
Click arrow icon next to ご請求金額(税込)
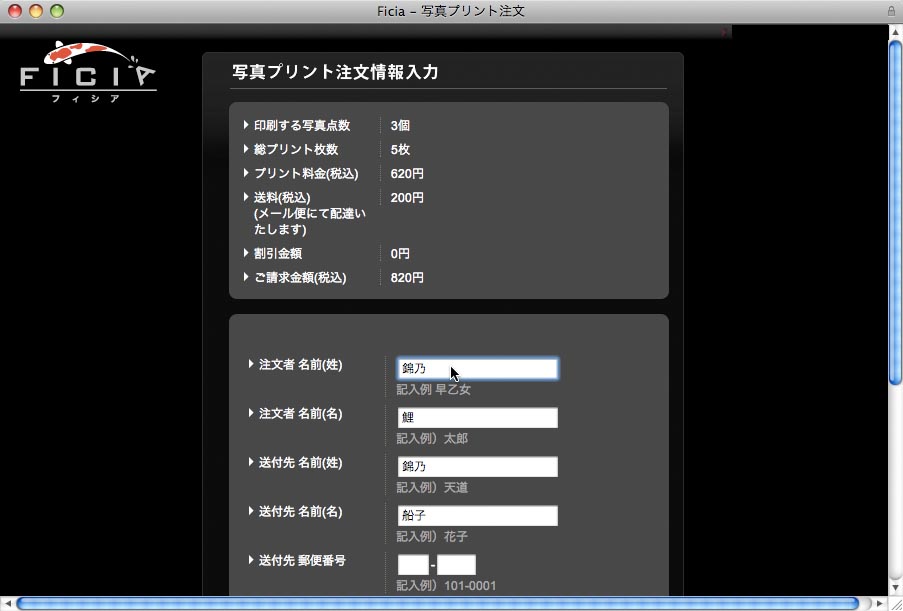pos(246,277)
